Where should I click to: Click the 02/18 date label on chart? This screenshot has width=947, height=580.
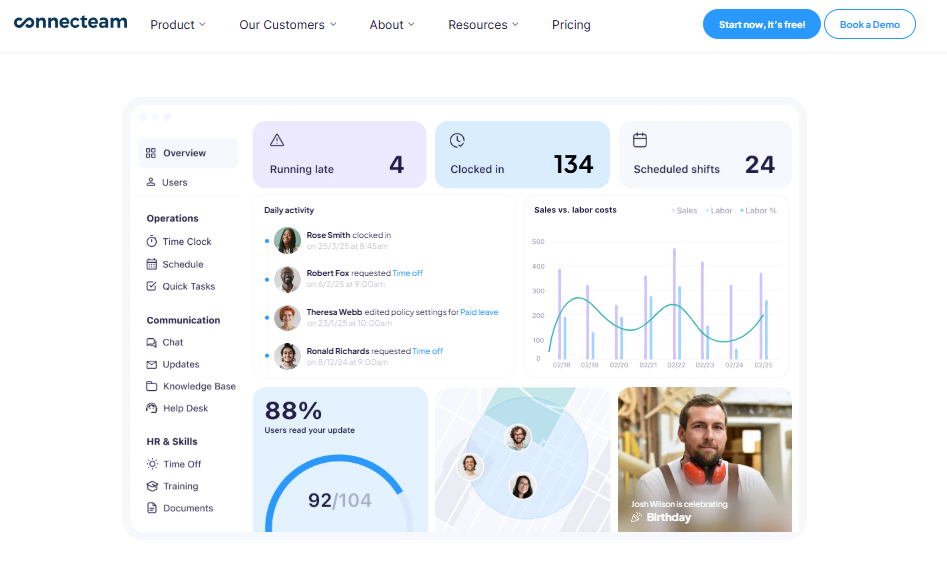point(561,366)
